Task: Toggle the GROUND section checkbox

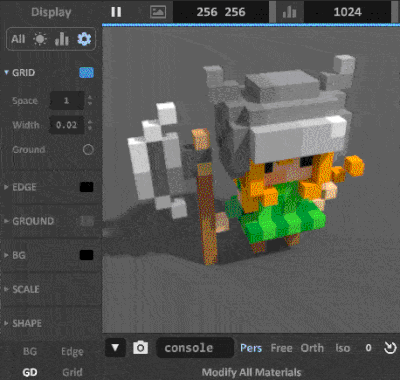Action: (x=87, y=221)
